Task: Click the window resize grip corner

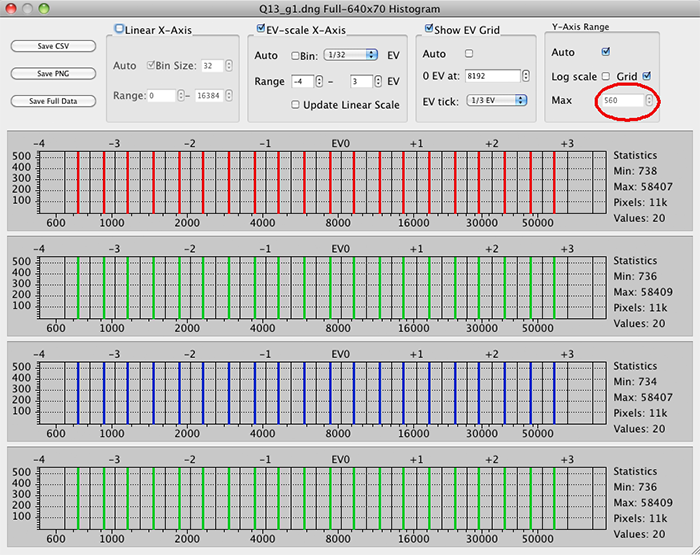Action: coord(695,551)
